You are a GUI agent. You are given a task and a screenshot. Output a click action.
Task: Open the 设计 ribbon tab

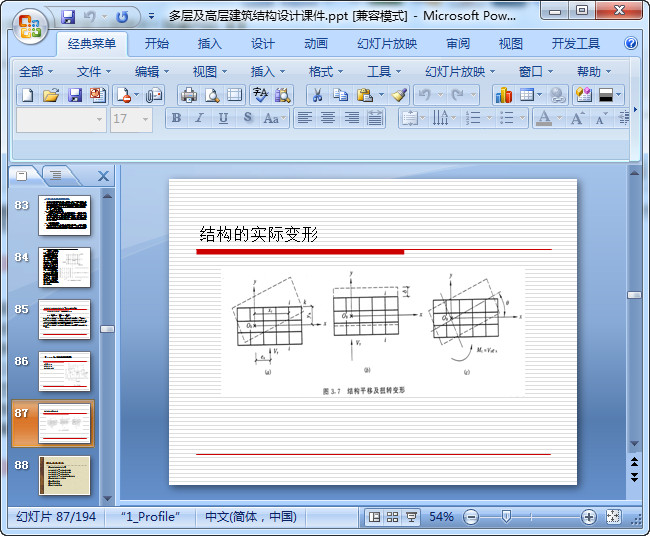point(263,44)
